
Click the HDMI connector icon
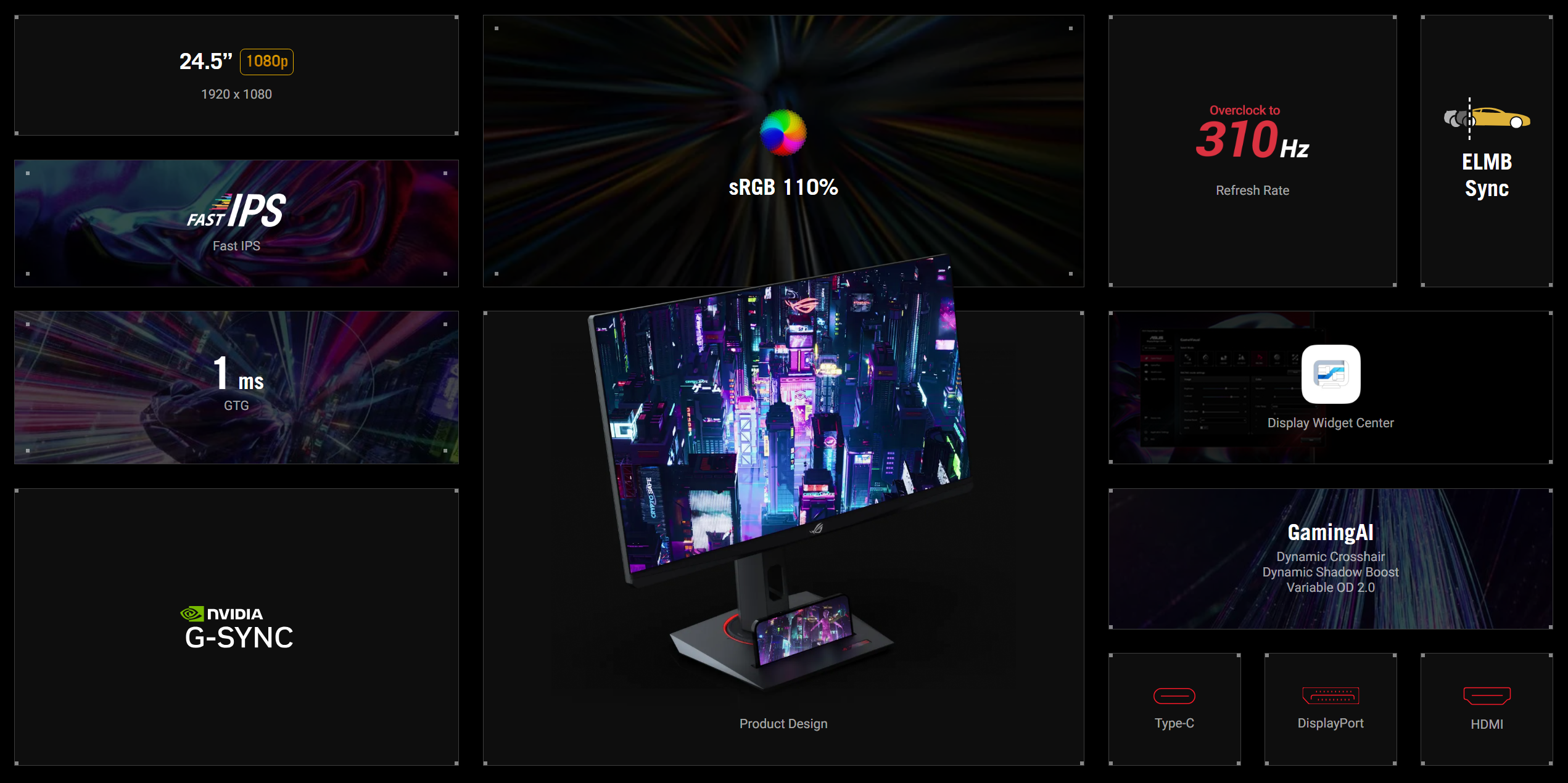tap(1487, 696)
